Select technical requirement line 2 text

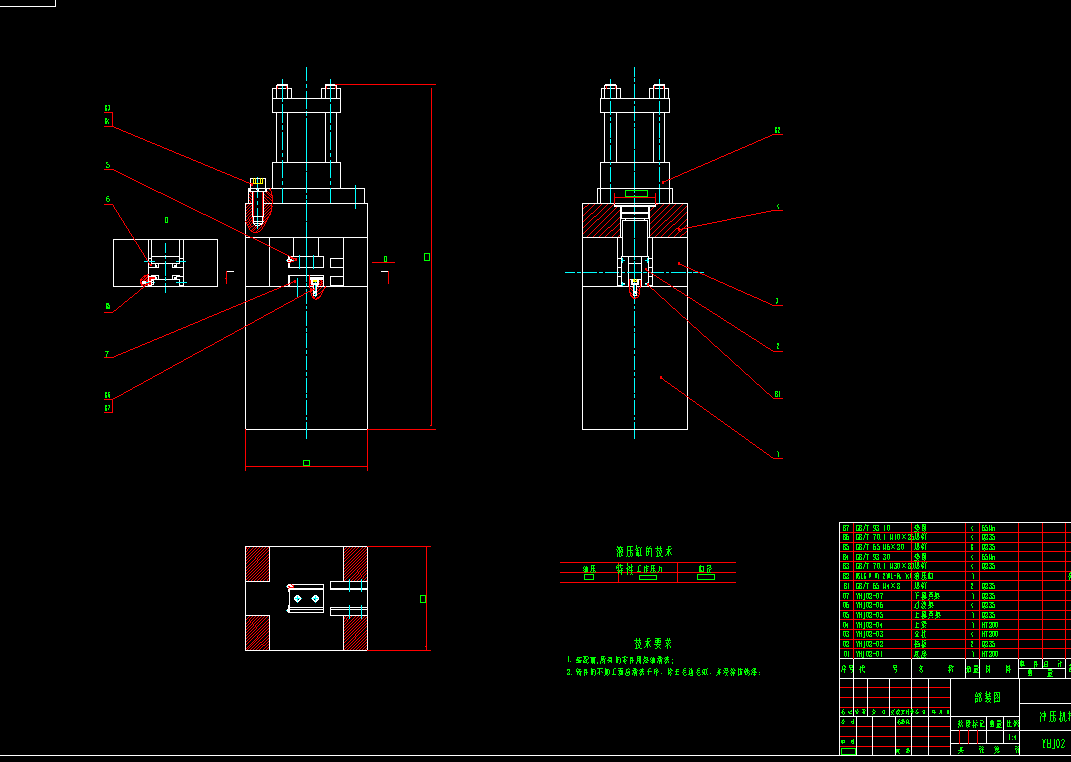(x=663, y=673)
